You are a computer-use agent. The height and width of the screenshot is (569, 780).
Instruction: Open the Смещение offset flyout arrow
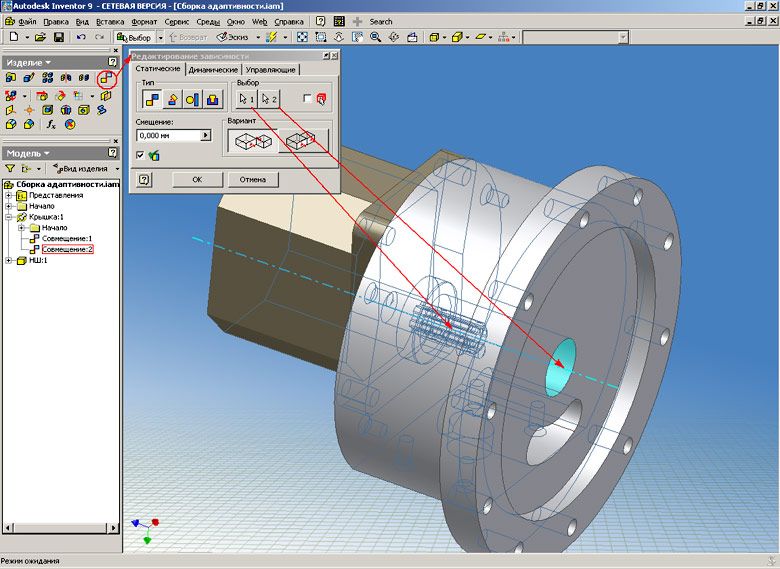click(205, 135)
